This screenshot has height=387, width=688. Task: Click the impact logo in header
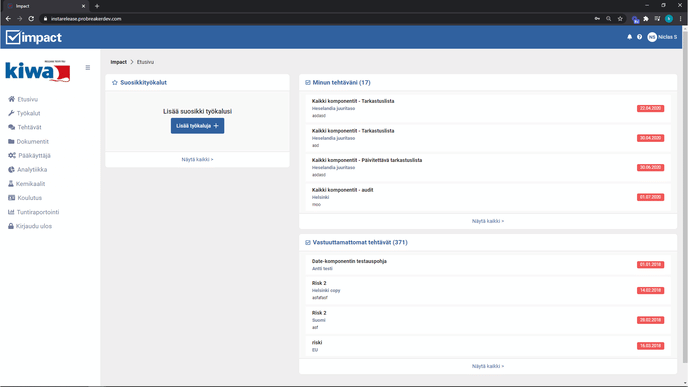pyautogui.click(x=34, y=37)
